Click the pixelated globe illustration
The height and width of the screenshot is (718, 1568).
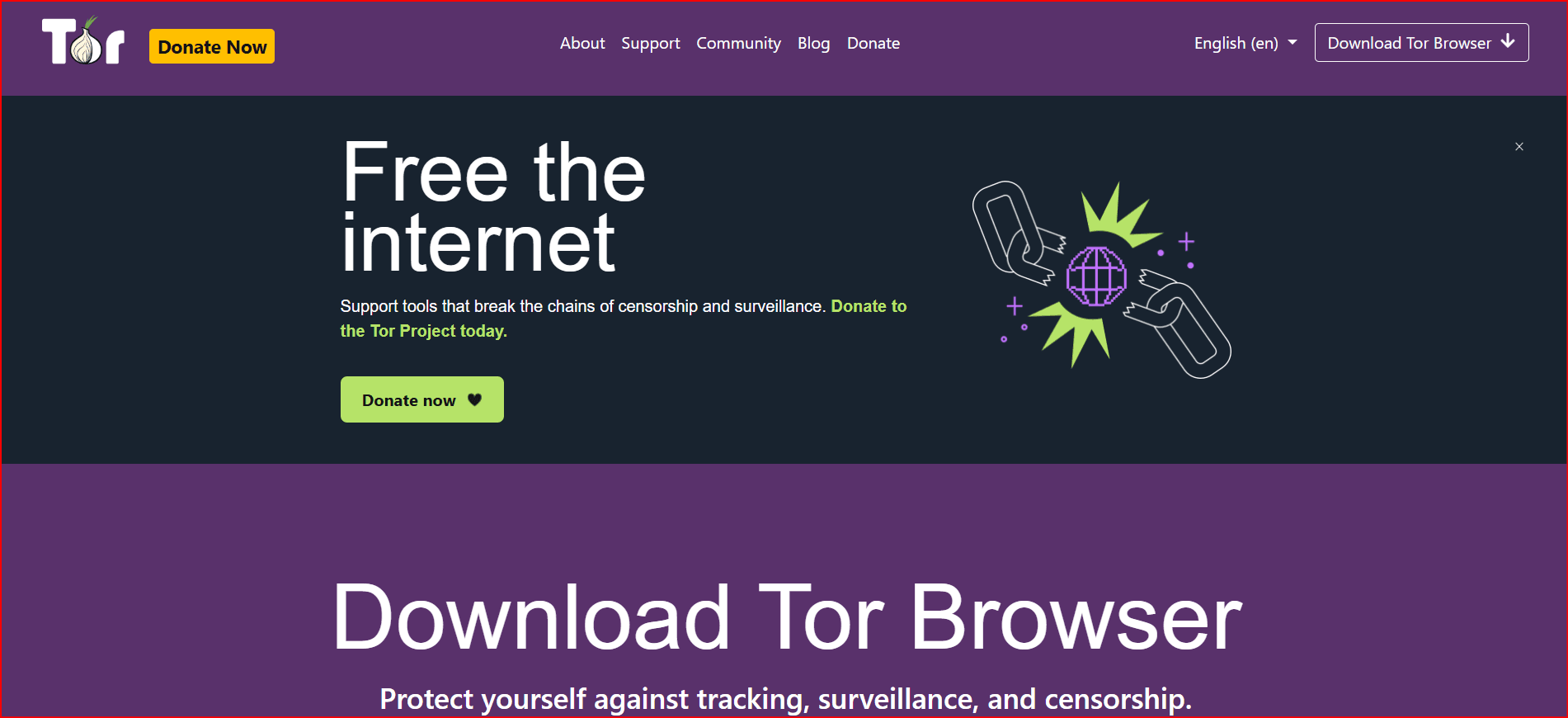point(1096,276)
